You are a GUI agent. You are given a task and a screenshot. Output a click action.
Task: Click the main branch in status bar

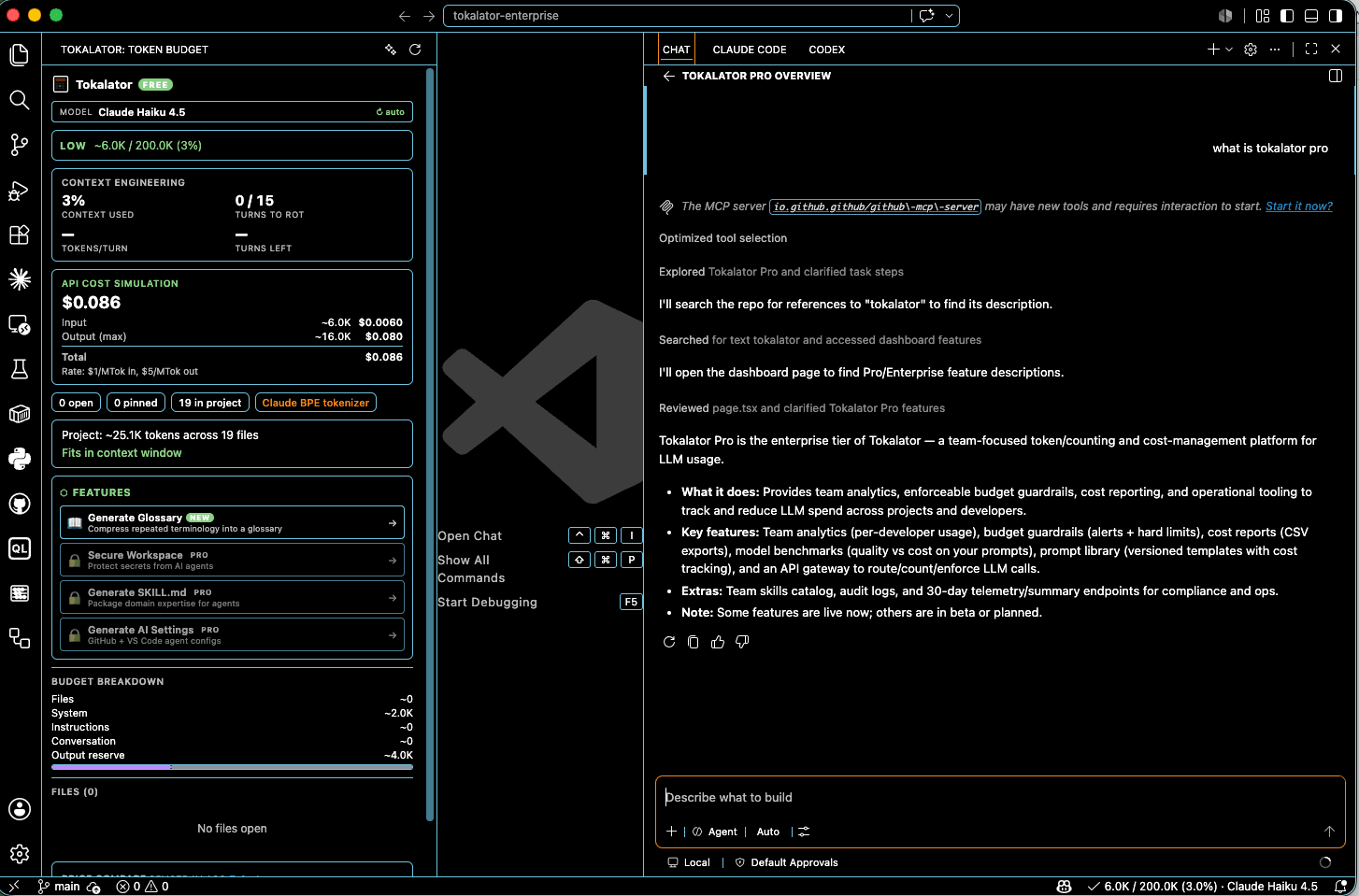59,887
